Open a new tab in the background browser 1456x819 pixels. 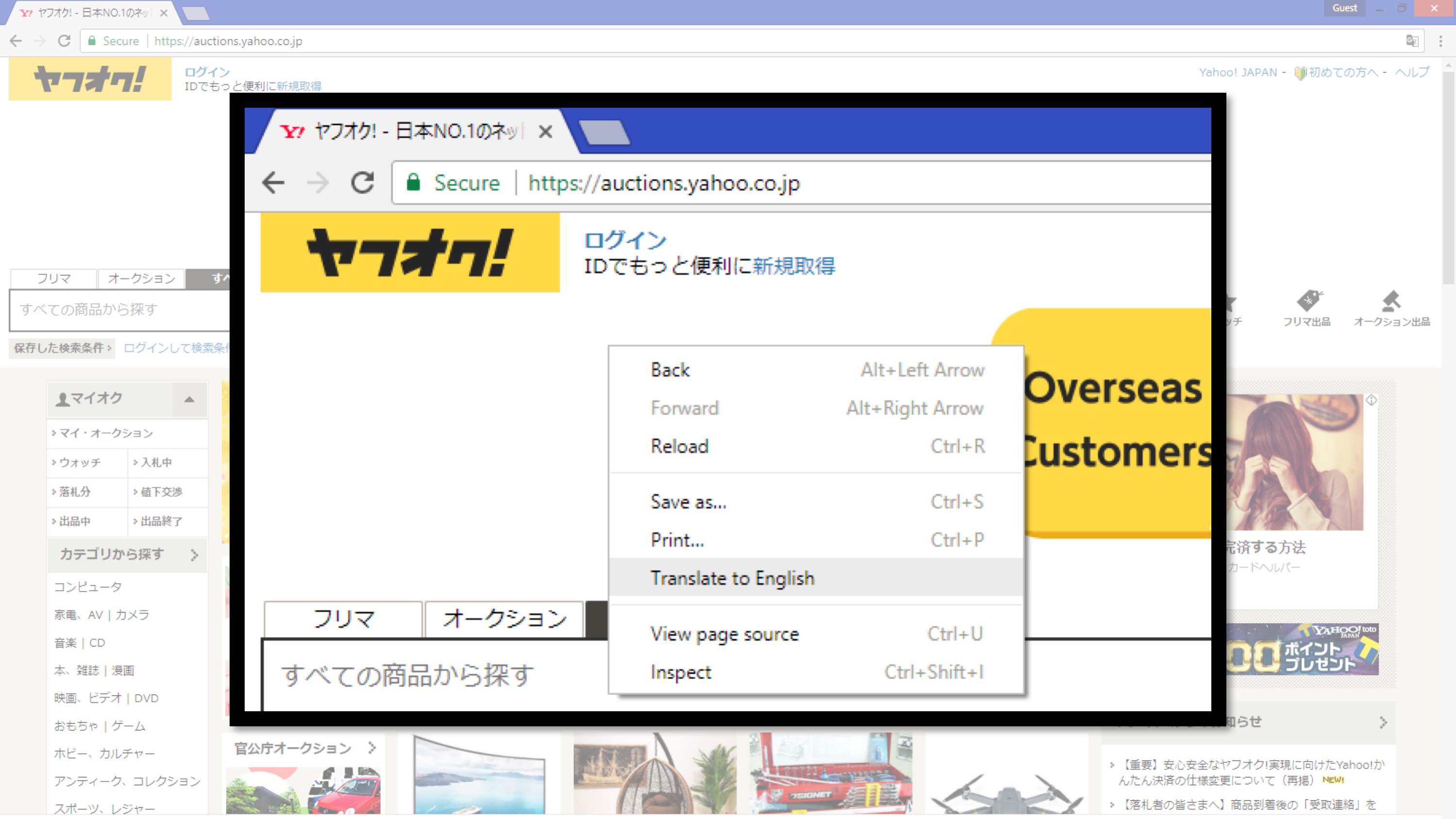(x=196, y=13)
